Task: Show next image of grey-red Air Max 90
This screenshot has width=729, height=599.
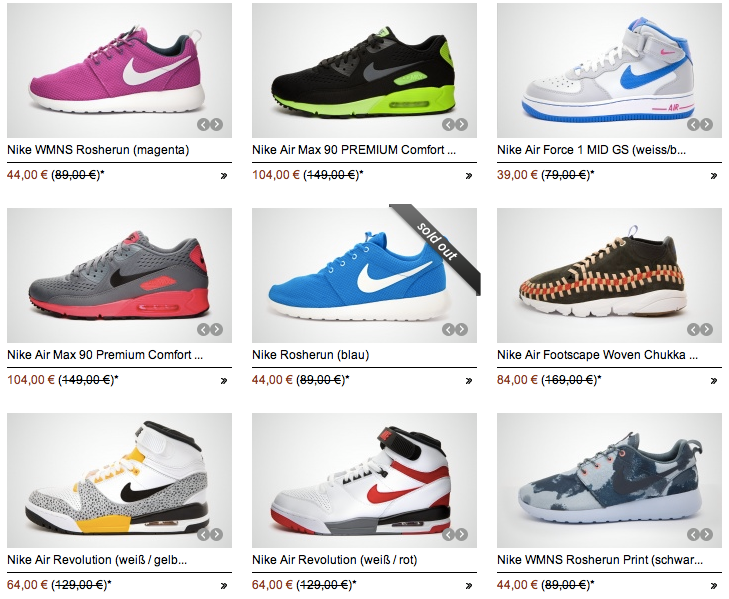Action: tap(217, 330)
